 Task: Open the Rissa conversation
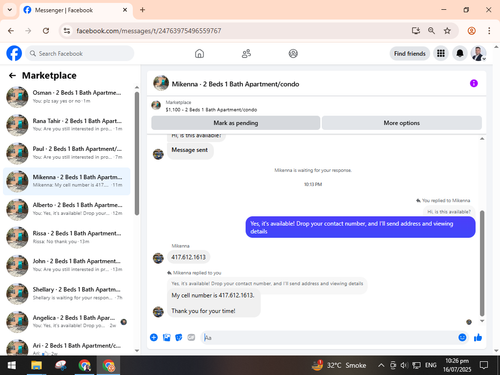click(x=67, y=237)
